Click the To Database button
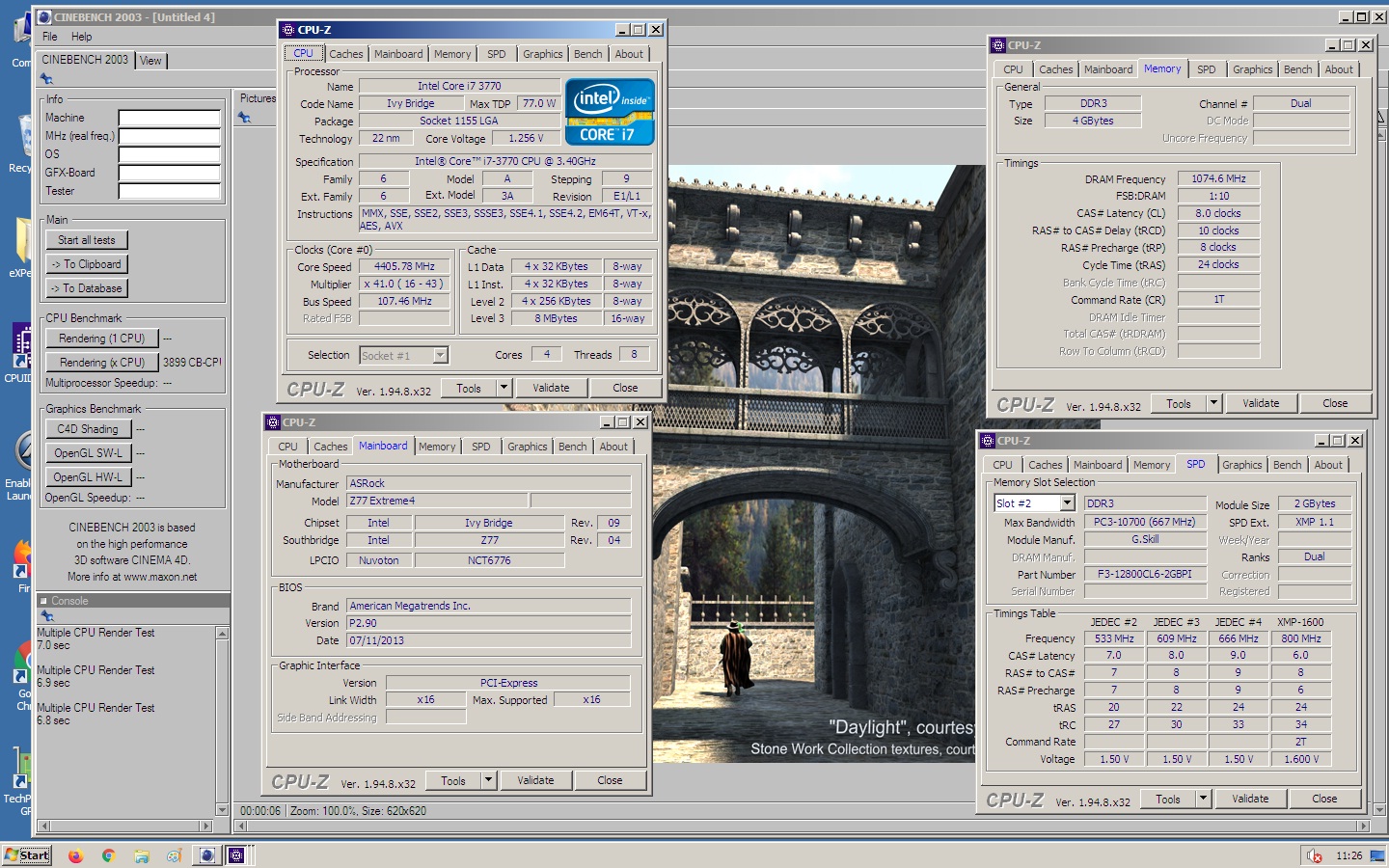The image size is (1389, 868). tap(87, 288)
